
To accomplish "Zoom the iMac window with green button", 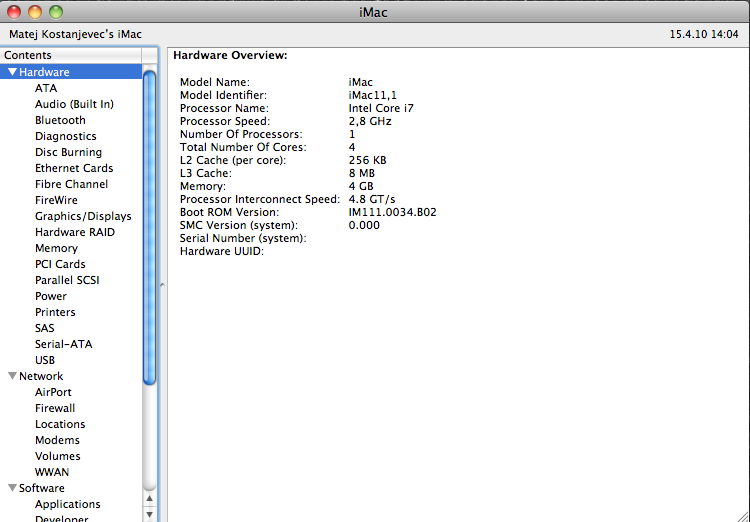I will tap(56, 12).
